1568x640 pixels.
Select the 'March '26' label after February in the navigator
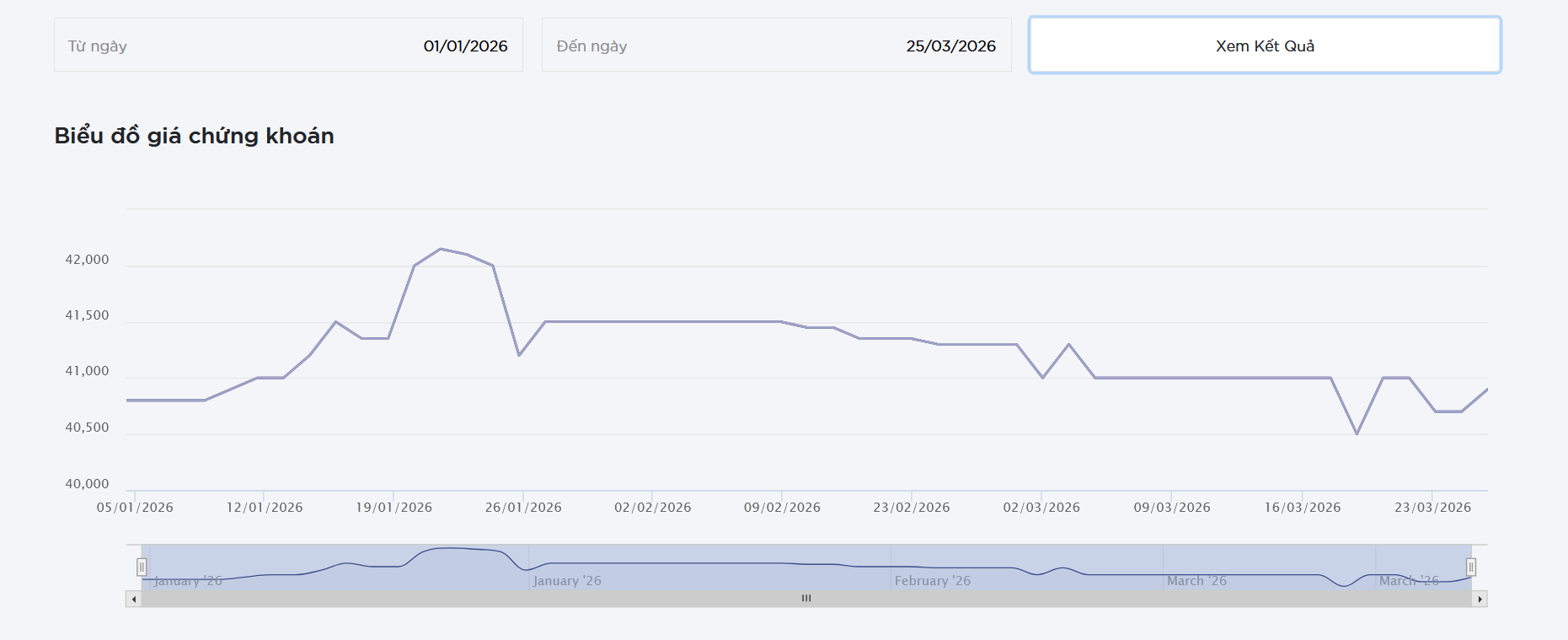click(x=1196, y=581)
